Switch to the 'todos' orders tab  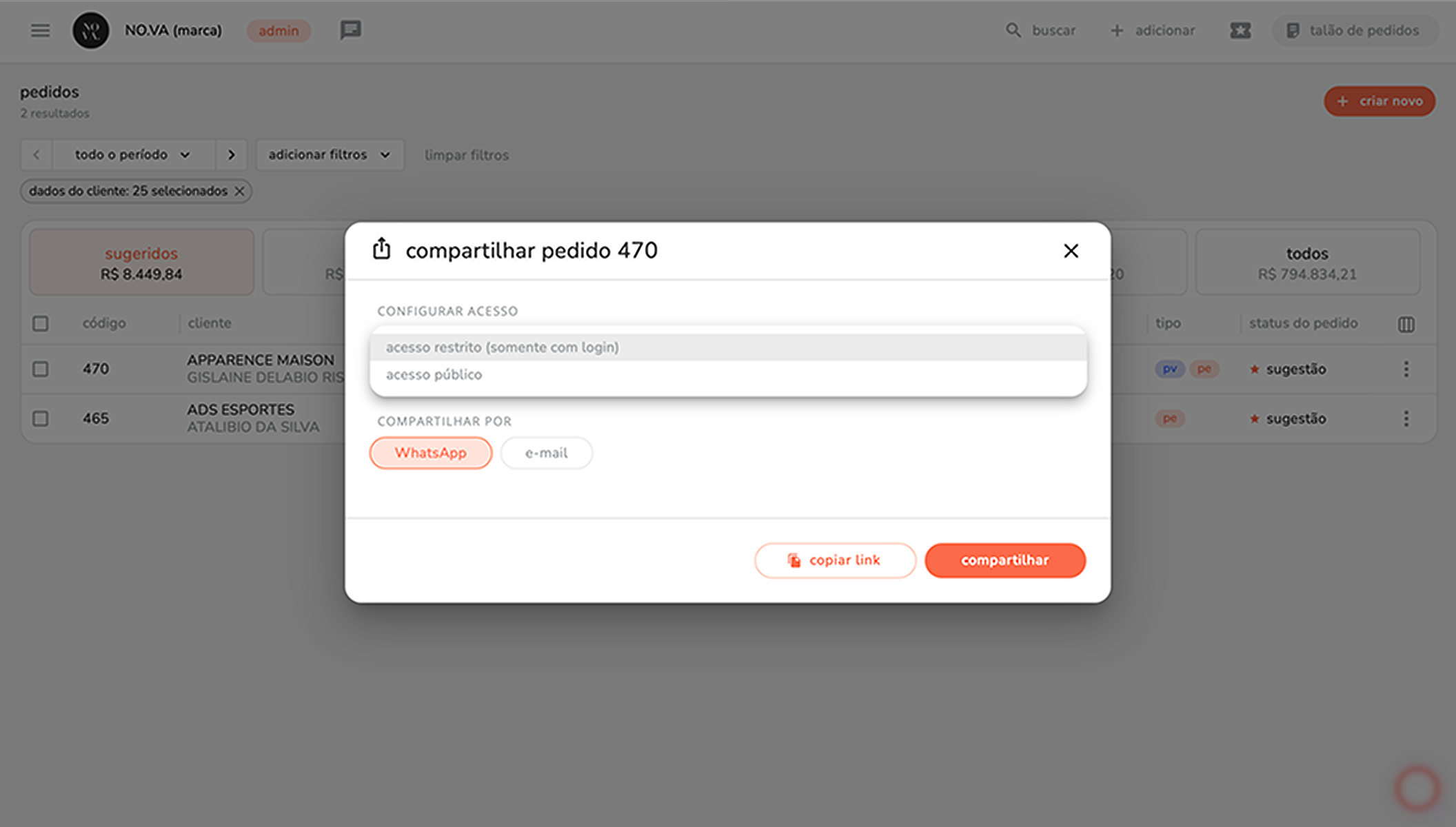click(x=1306, y=263)
